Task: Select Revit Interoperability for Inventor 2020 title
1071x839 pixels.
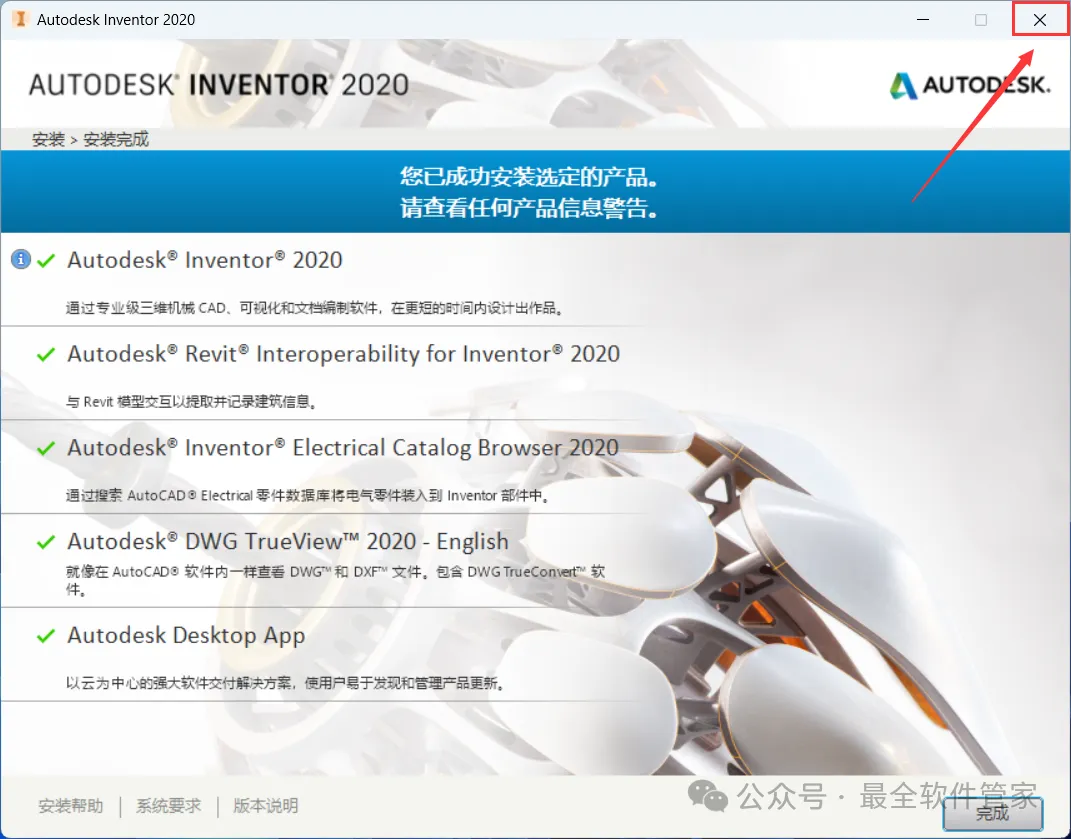Action: coord(344,354)
